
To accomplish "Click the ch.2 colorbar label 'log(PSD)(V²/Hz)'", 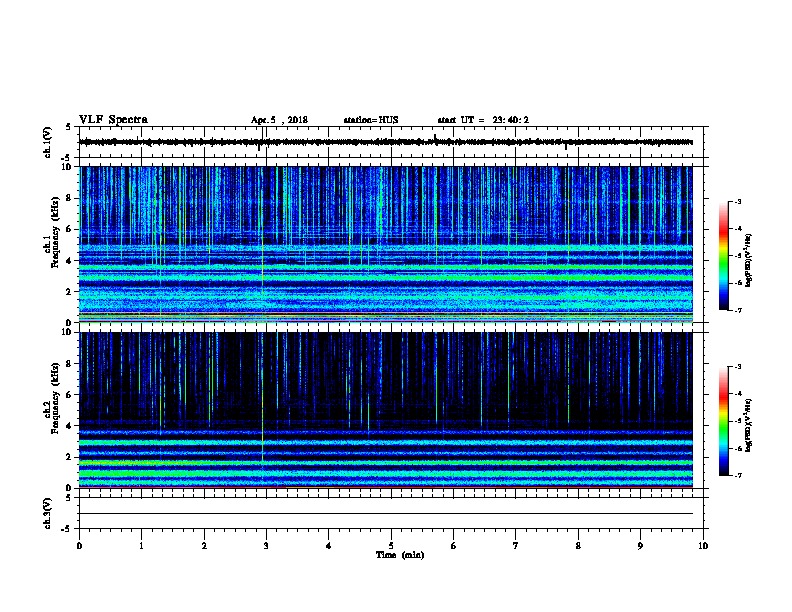I will coord(748,425).
